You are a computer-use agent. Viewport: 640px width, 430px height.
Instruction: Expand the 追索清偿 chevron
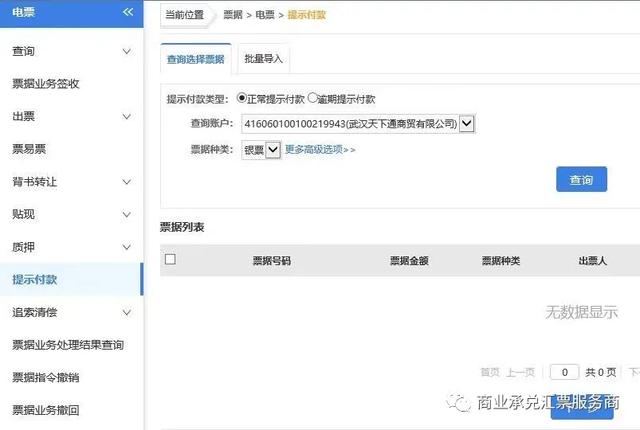pos(127,313)
